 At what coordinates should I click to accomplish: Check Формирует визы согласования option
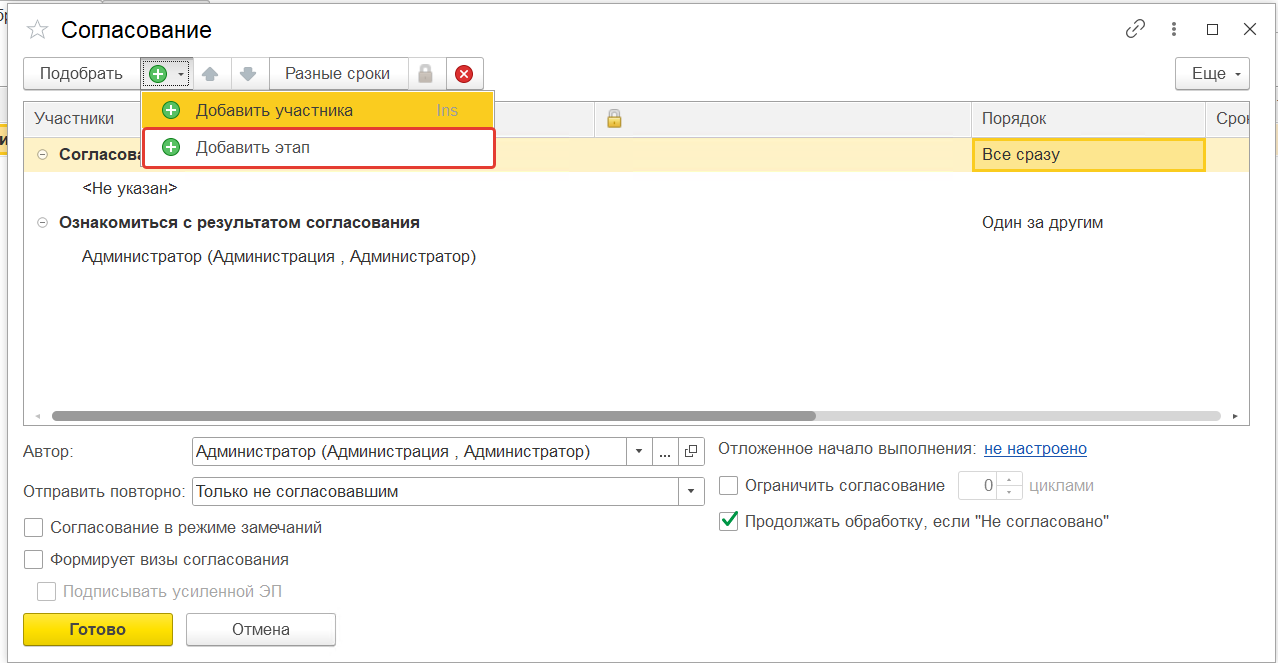(34, 559)
